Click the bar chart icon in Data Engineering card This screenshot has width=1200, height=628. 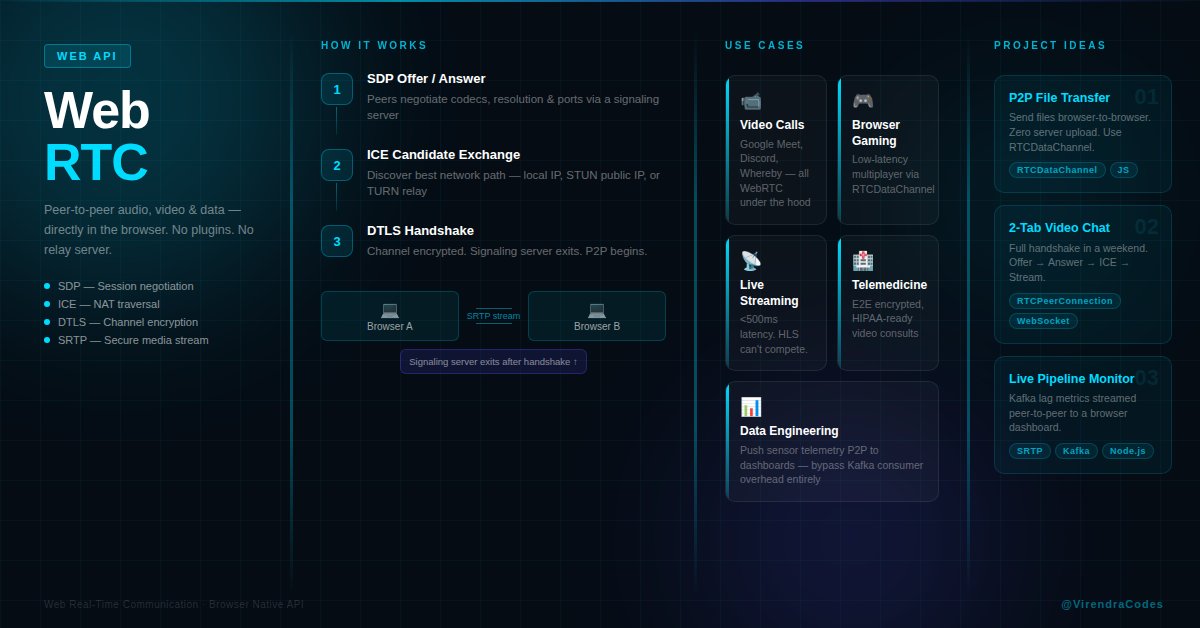point(751,407)
